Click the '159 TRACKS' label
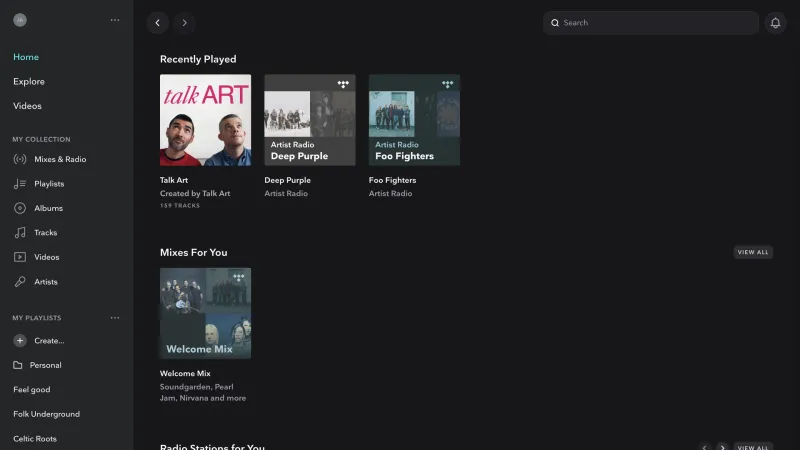This screenshot has height=450, width=800. coord(180,206)
